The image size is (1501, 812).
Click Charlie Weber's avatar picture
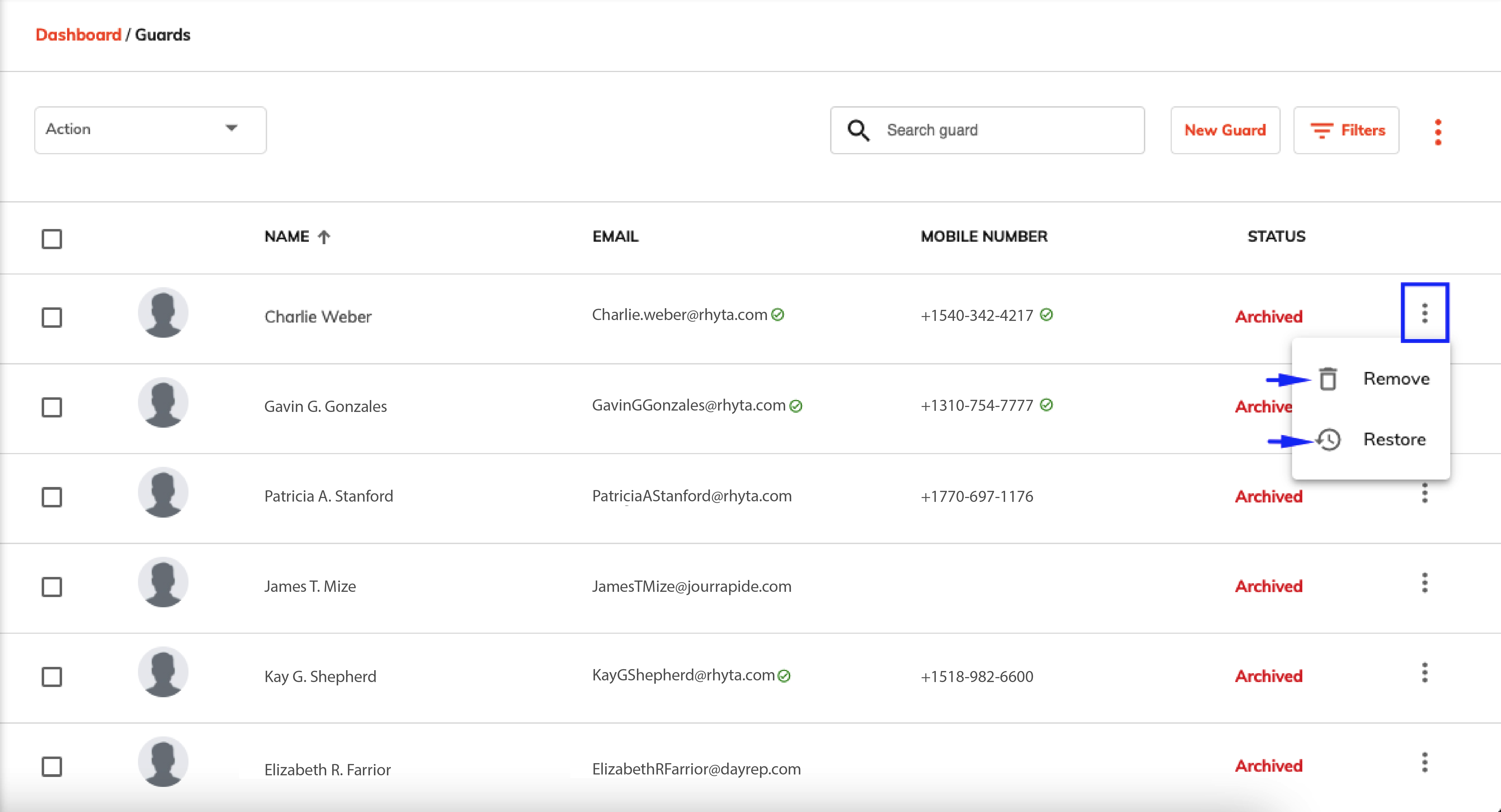coord(163,313)
